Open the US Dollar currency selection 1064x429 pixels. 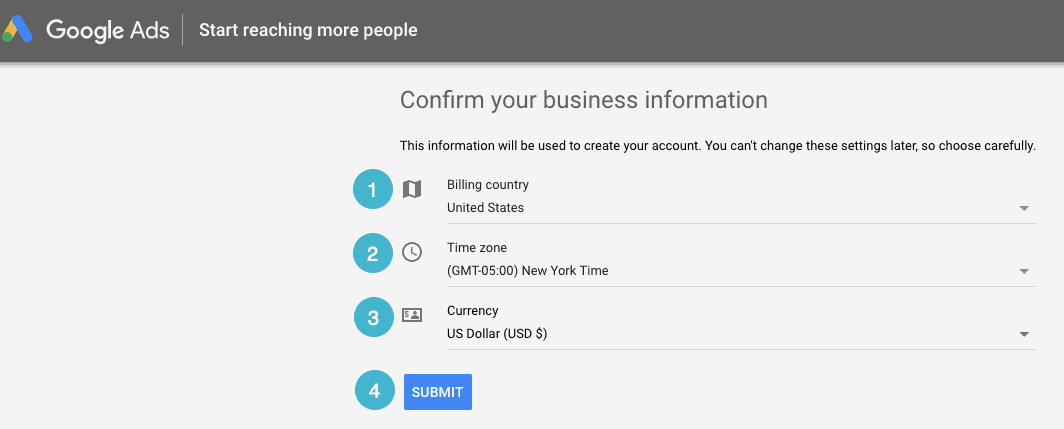click(x=497, y=334)
